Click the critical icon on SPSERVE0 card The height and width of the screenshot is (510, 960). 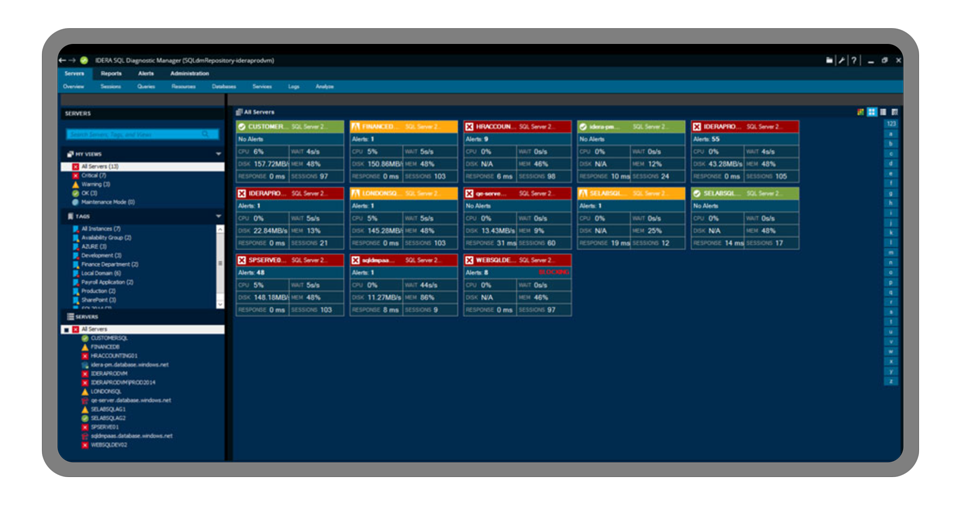(x=242, y=260)
